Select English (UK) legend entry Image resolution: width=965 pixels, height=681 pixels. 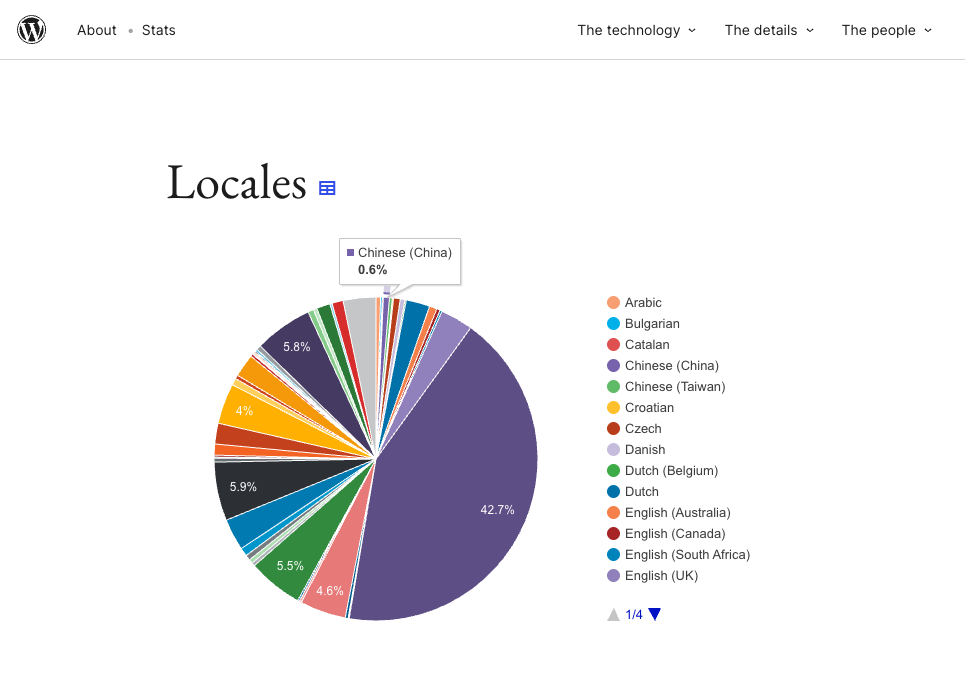(661, 576)
